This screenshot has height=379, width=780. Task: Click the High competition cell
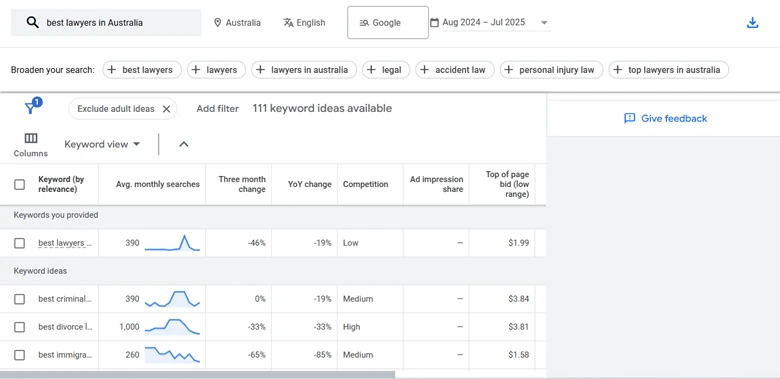click(351, 327)
